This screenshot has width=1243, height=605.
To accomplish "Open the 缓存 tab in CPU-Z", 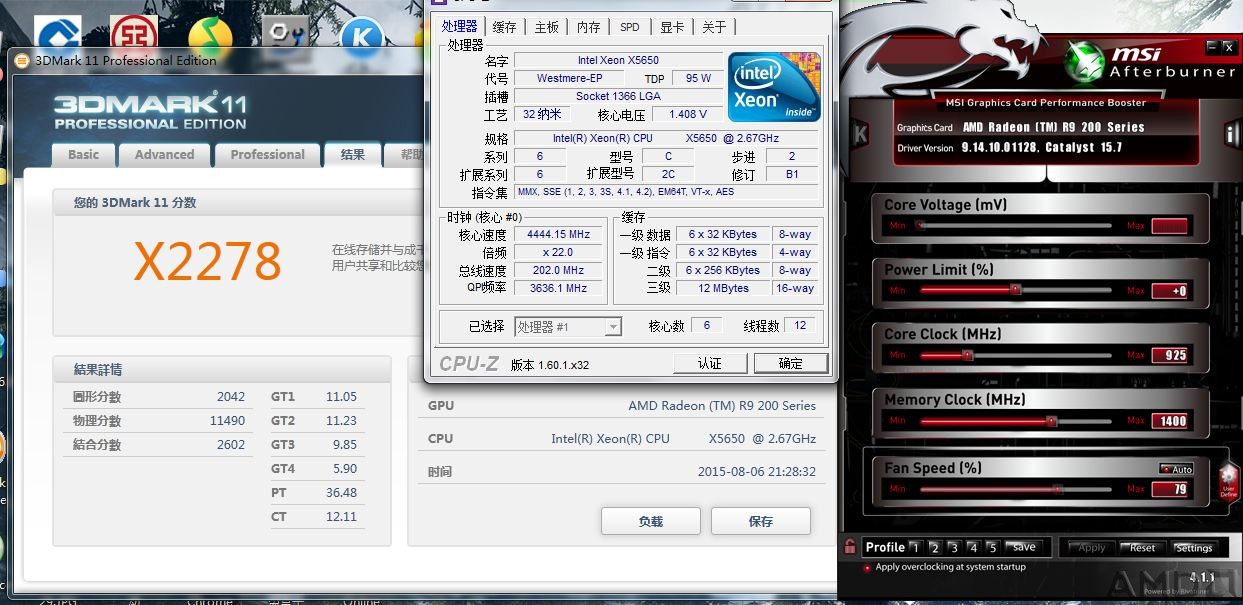I will click(x=505, y=27).
